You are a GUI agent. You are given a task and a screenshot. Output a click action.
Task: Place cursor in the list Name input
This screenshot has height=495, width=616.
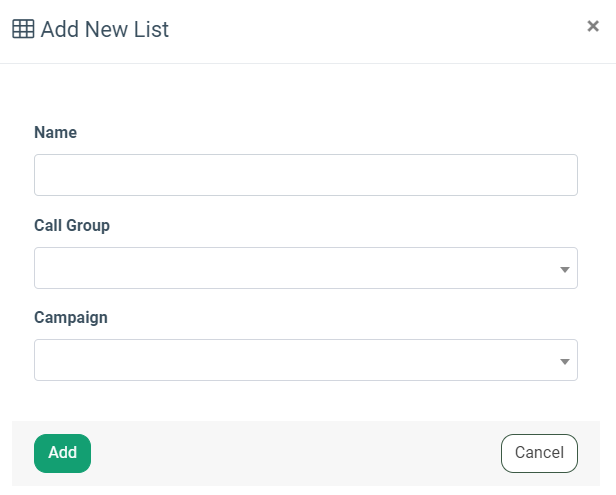(x=305, y=175)
